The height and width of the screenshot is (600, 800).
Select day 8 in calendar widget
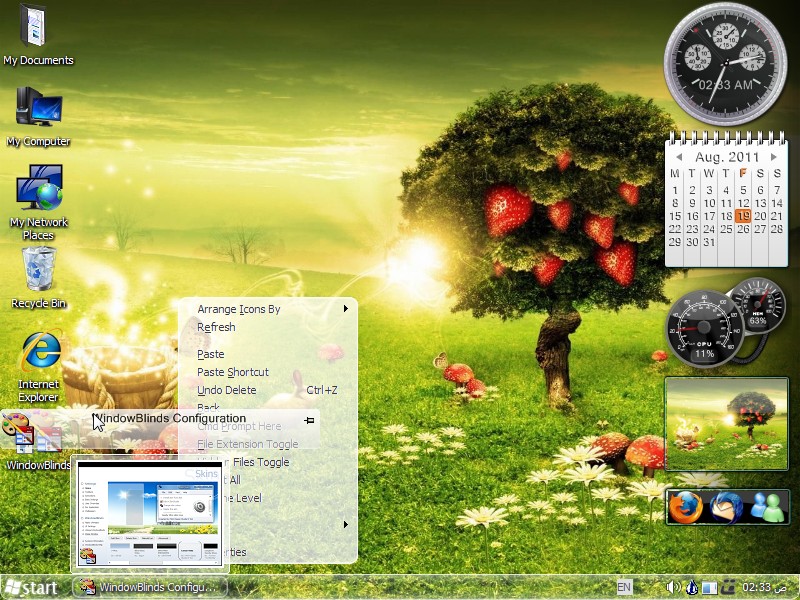pyautogui.click(x=675, y=203)
